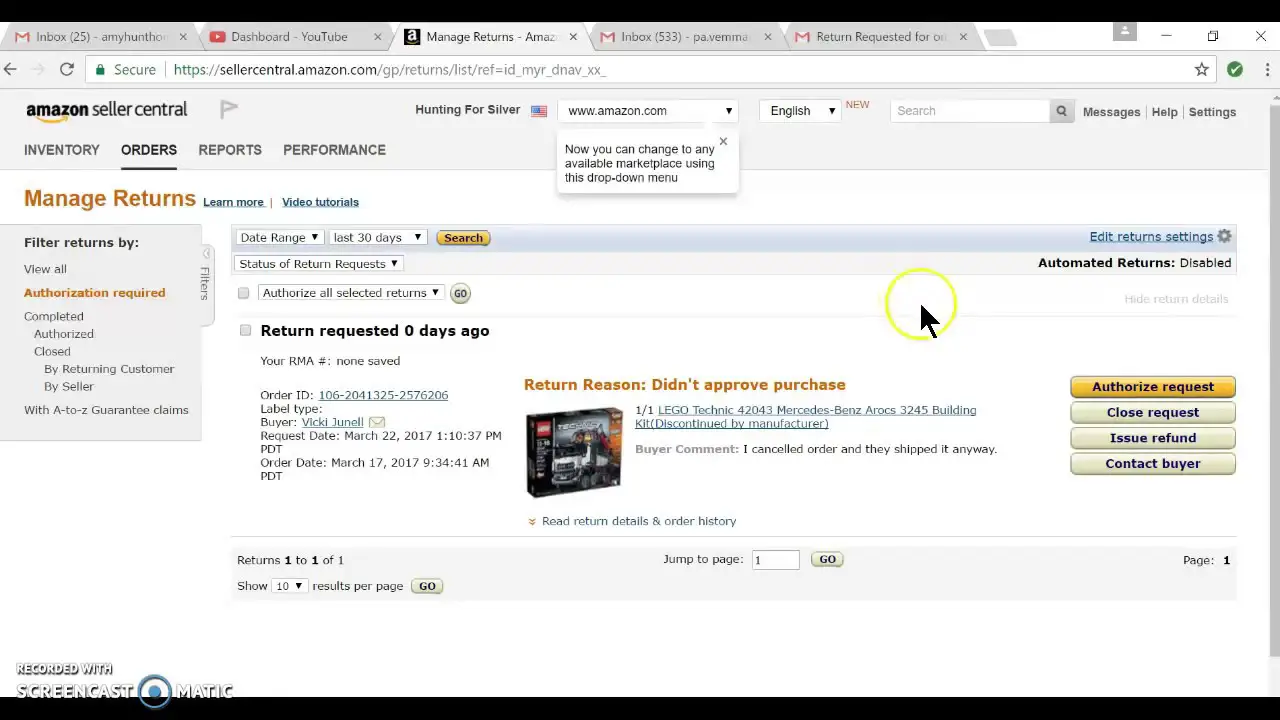Click the Issue refund button
Screen dimensions: 1280x720
1153,438
